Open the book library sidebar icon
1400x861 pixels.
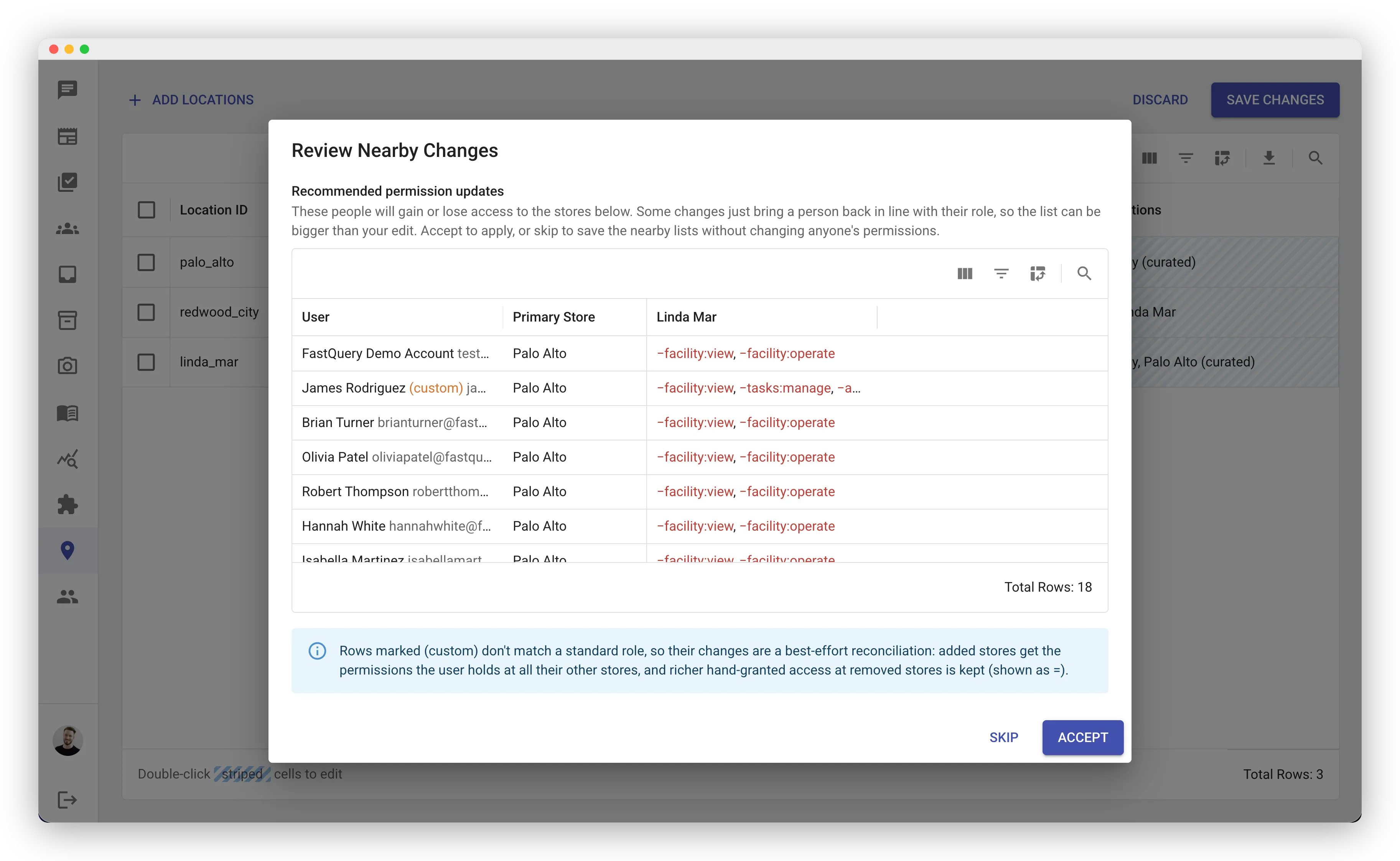click(x=67, y=413)
